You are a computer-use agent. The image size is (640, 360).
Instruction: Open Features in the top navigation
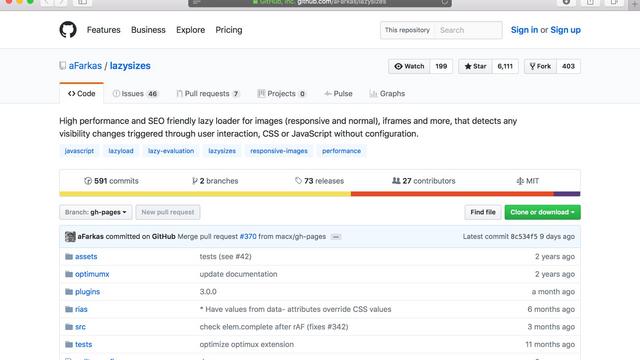[x=104, y=30]
